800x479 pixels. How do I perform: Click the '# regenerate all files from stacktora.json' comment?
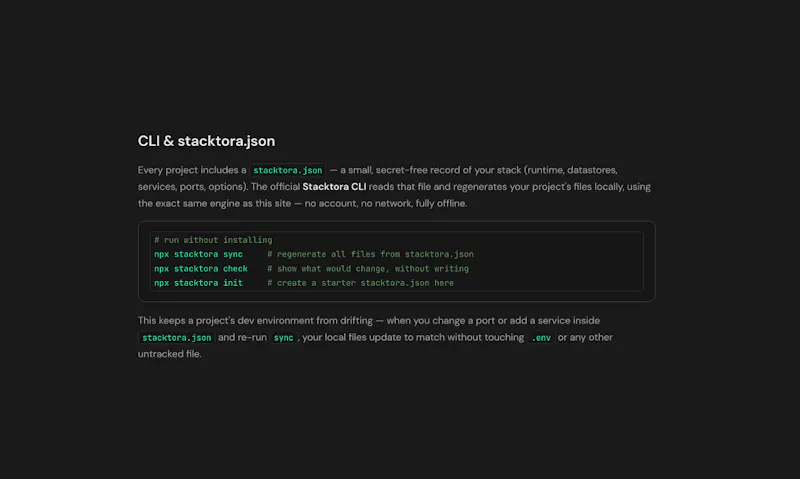coord(370,254)
